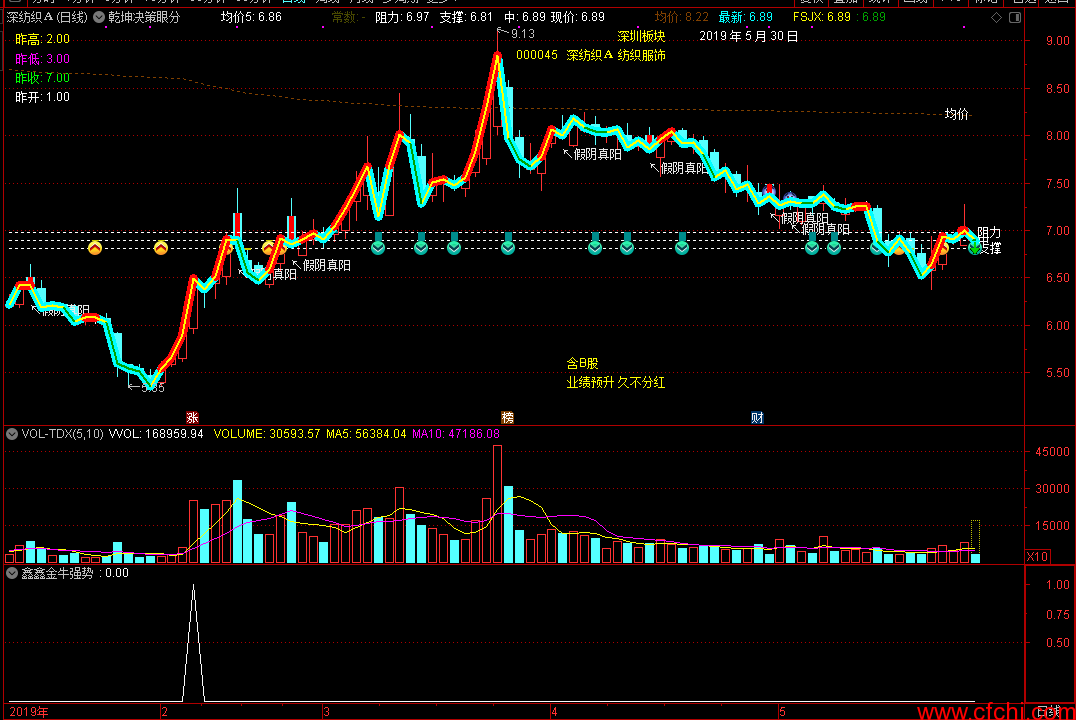Click the 2019年 label on the time axis
Screen dimensions: 1076x720
pyautogui.click(x=29, y=712)
